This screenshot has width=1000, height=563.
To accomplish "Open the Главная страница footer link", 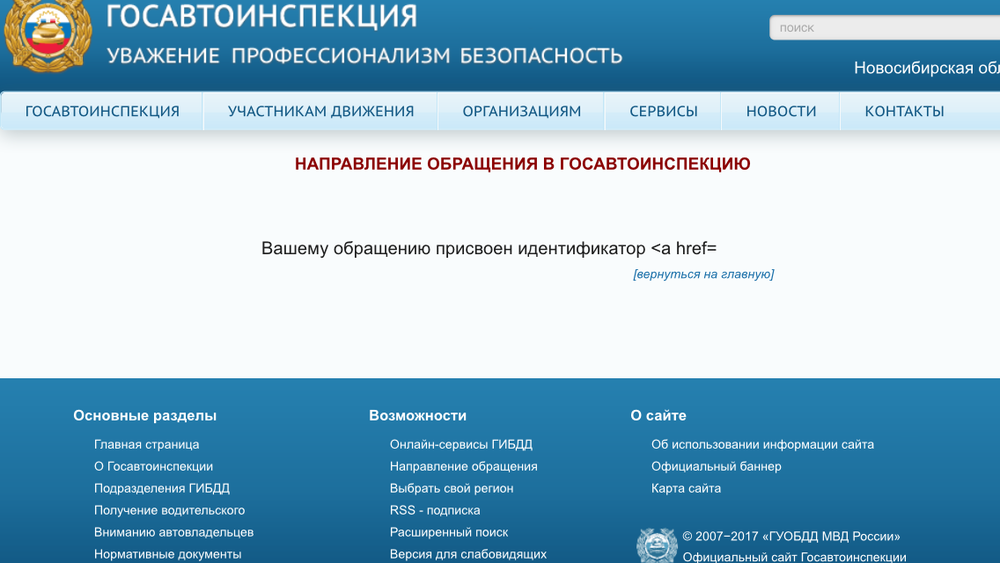I will coord(146,444).
